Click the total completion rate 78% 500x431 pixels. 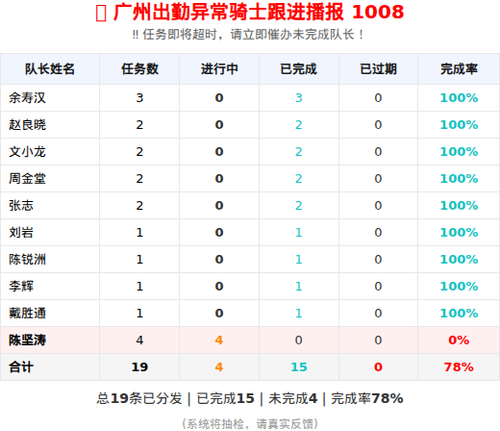coord(459,367)
